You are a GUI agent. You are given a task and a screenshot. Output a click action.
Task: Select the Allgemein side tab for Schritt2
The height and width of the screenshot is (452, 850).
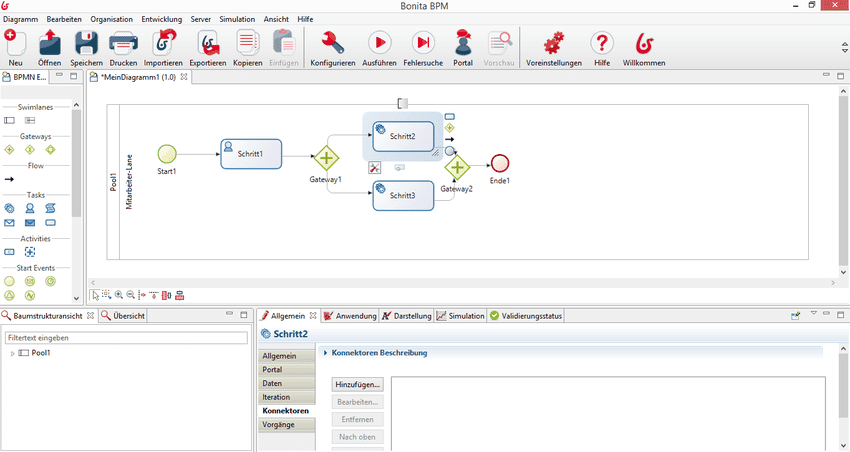pos(286,356)
